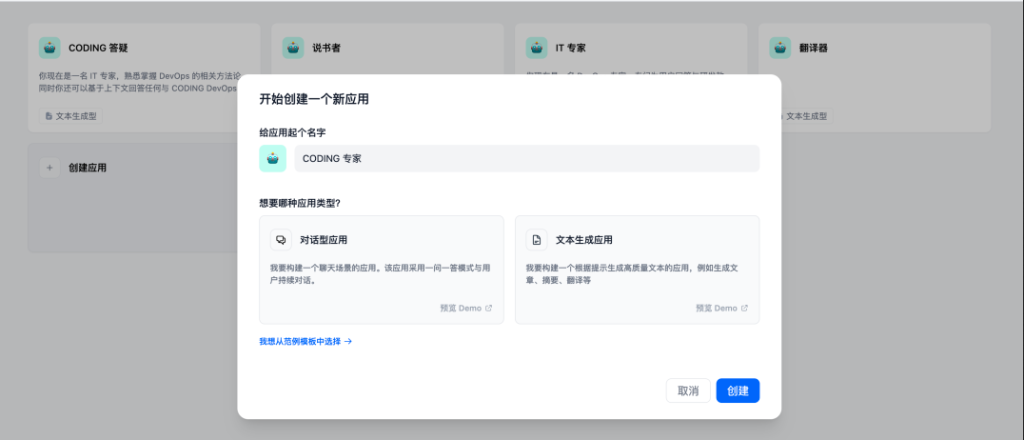Open the 翻译器 app card title

(813, 47)
